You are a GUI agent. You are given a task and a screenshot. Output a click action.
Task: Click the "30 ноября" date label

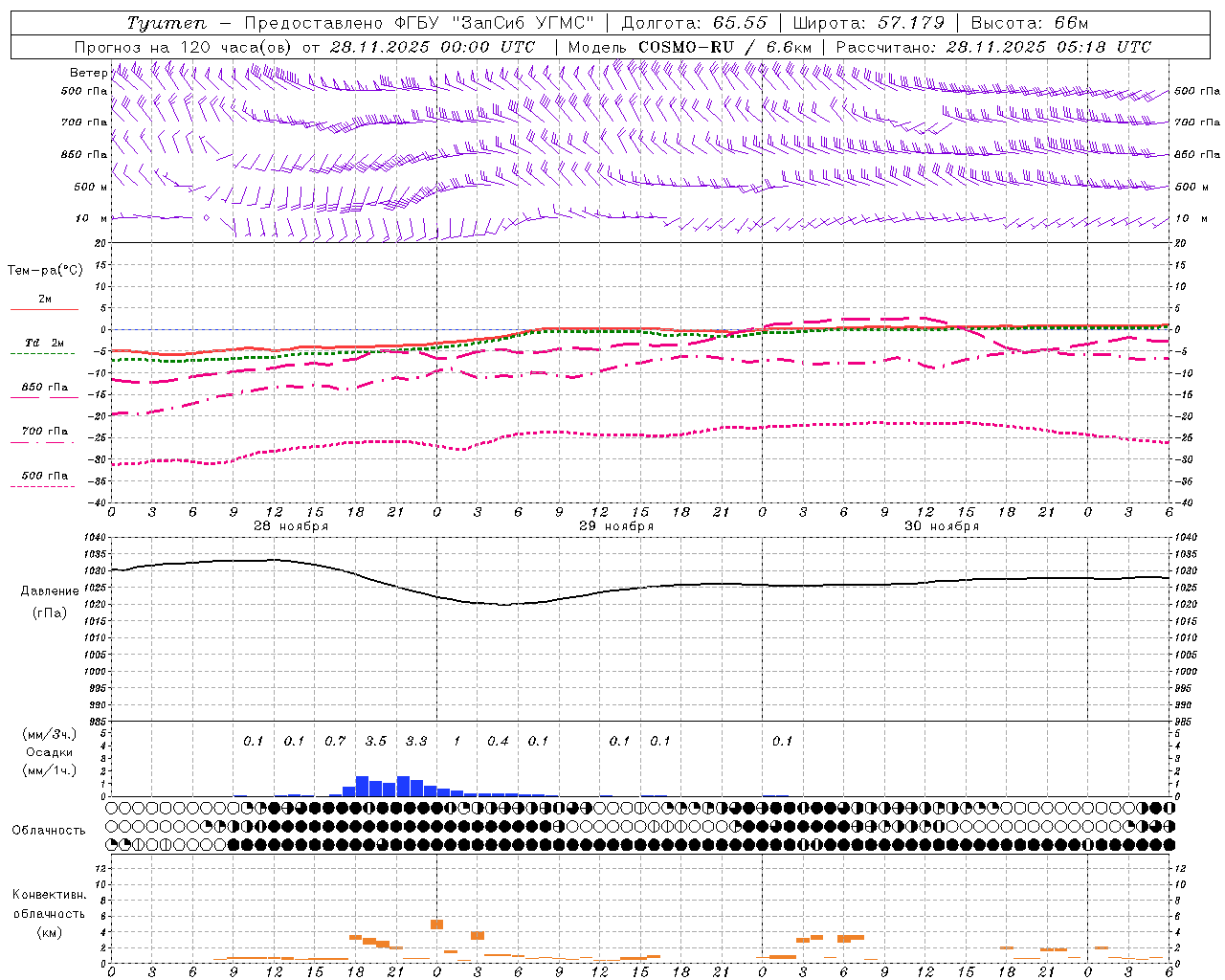[x=942, y=526]
